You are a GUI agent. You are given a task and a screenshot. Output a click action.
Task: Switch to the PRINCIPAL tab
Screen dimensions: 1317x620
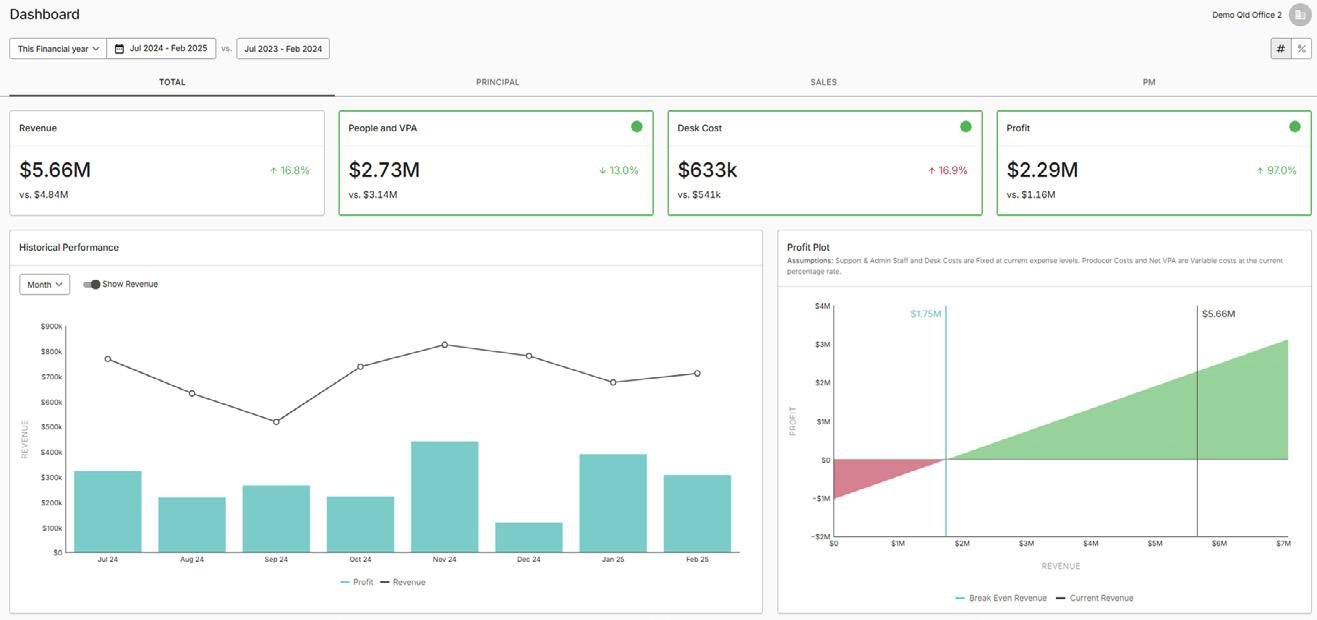coord(498,82)
